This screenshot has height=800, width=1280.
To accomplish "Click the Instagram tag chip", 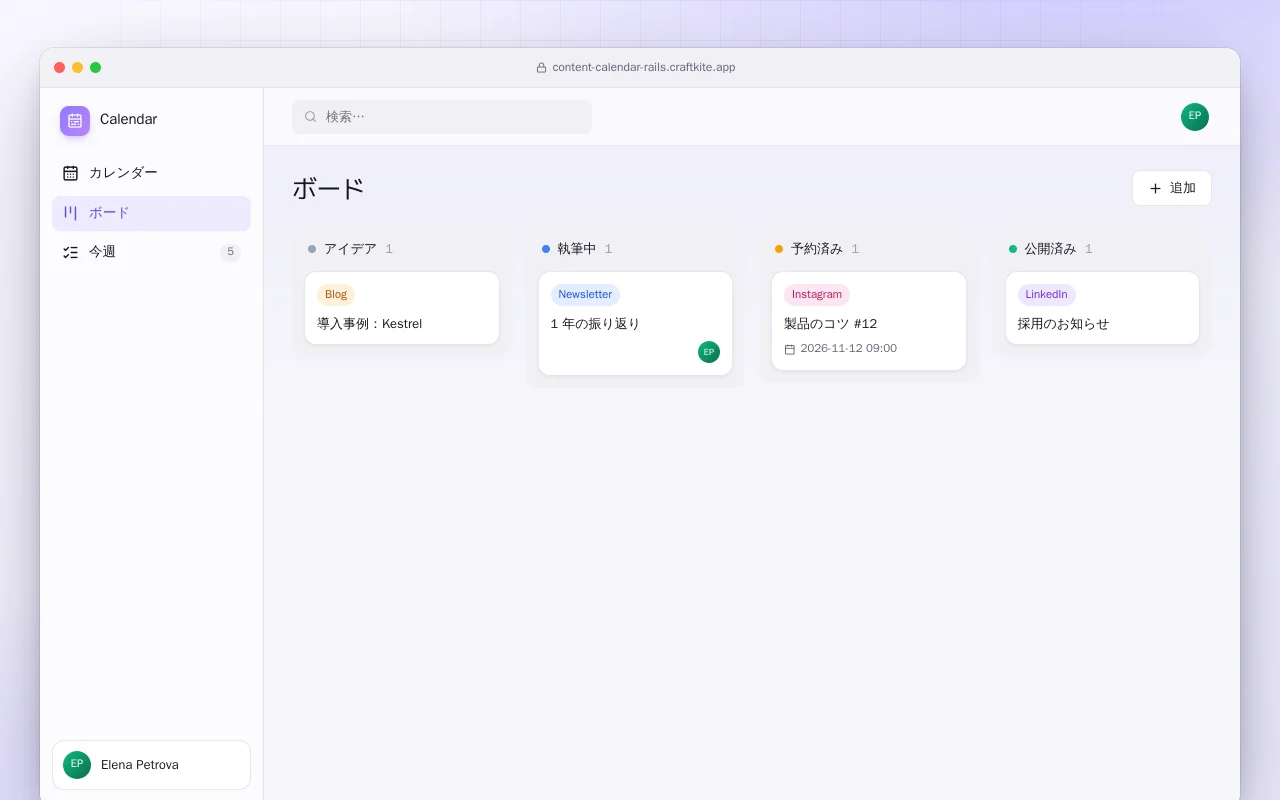I will click(817, 295).
